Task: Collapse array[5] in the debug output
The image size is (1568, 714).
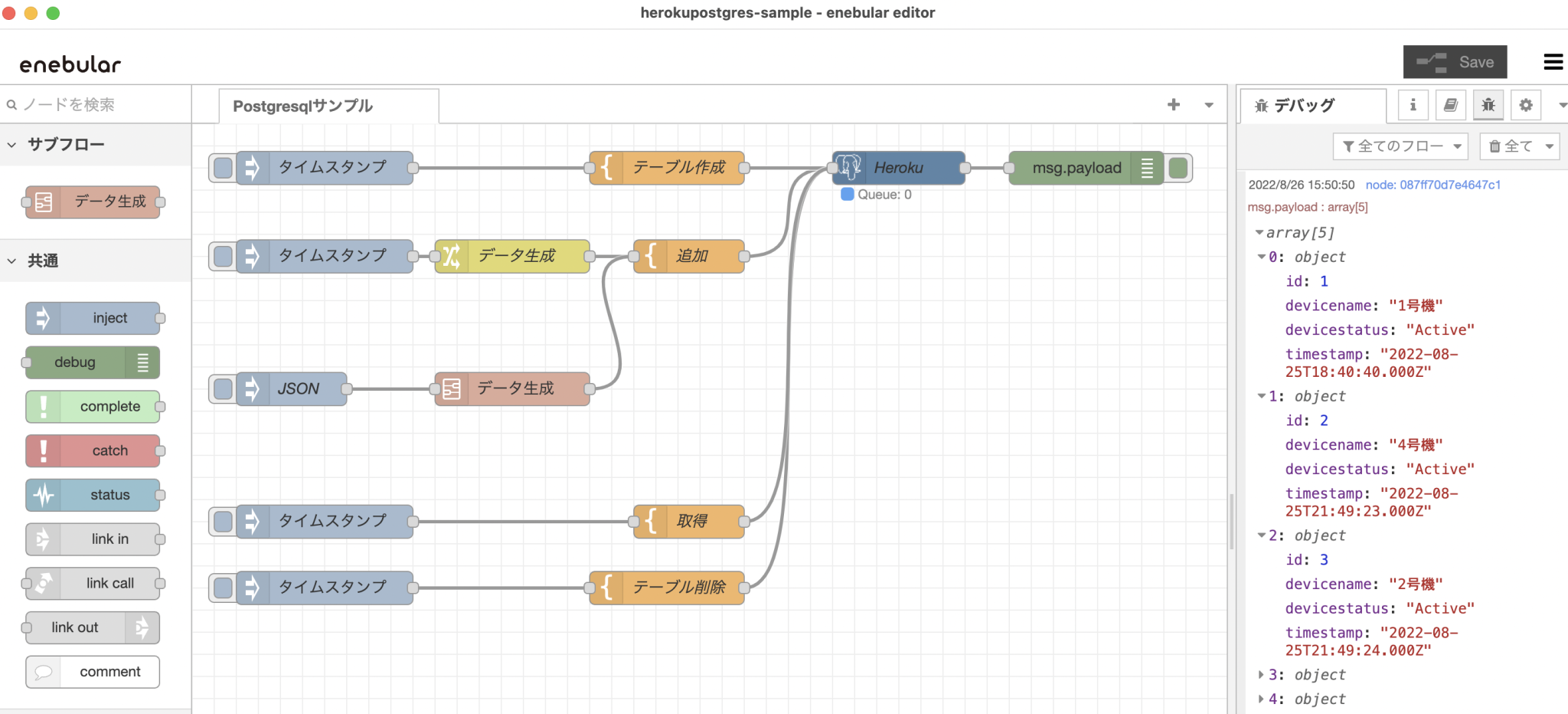Action: (1260, 232)
